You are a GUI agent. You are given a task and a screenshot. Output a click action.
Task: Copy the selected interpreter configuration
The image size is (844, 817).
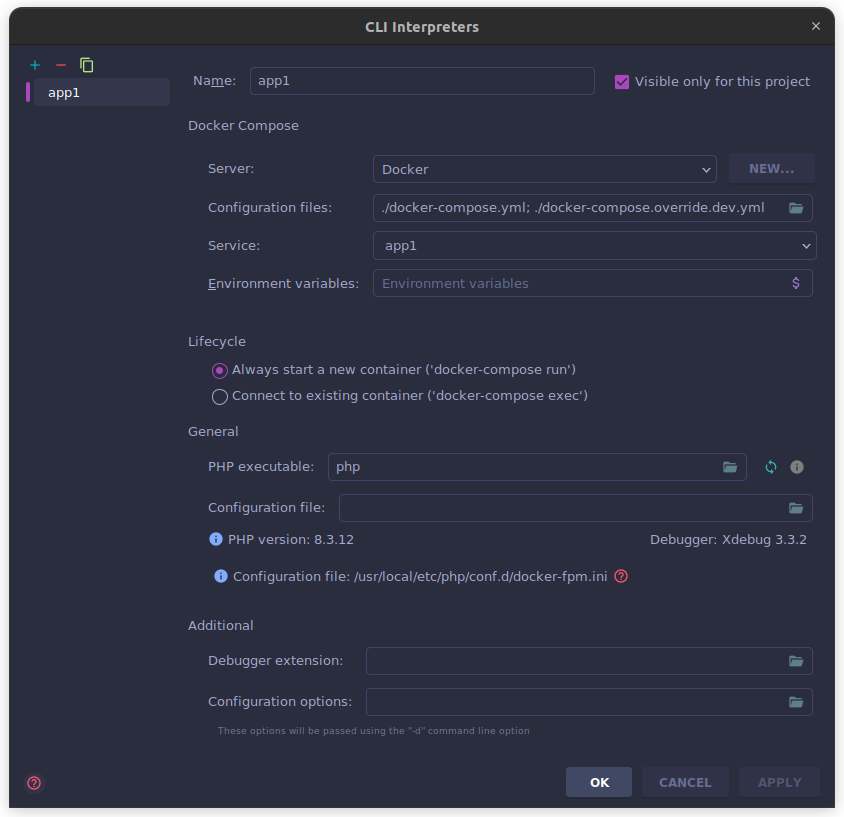click(x=87, y=65)
